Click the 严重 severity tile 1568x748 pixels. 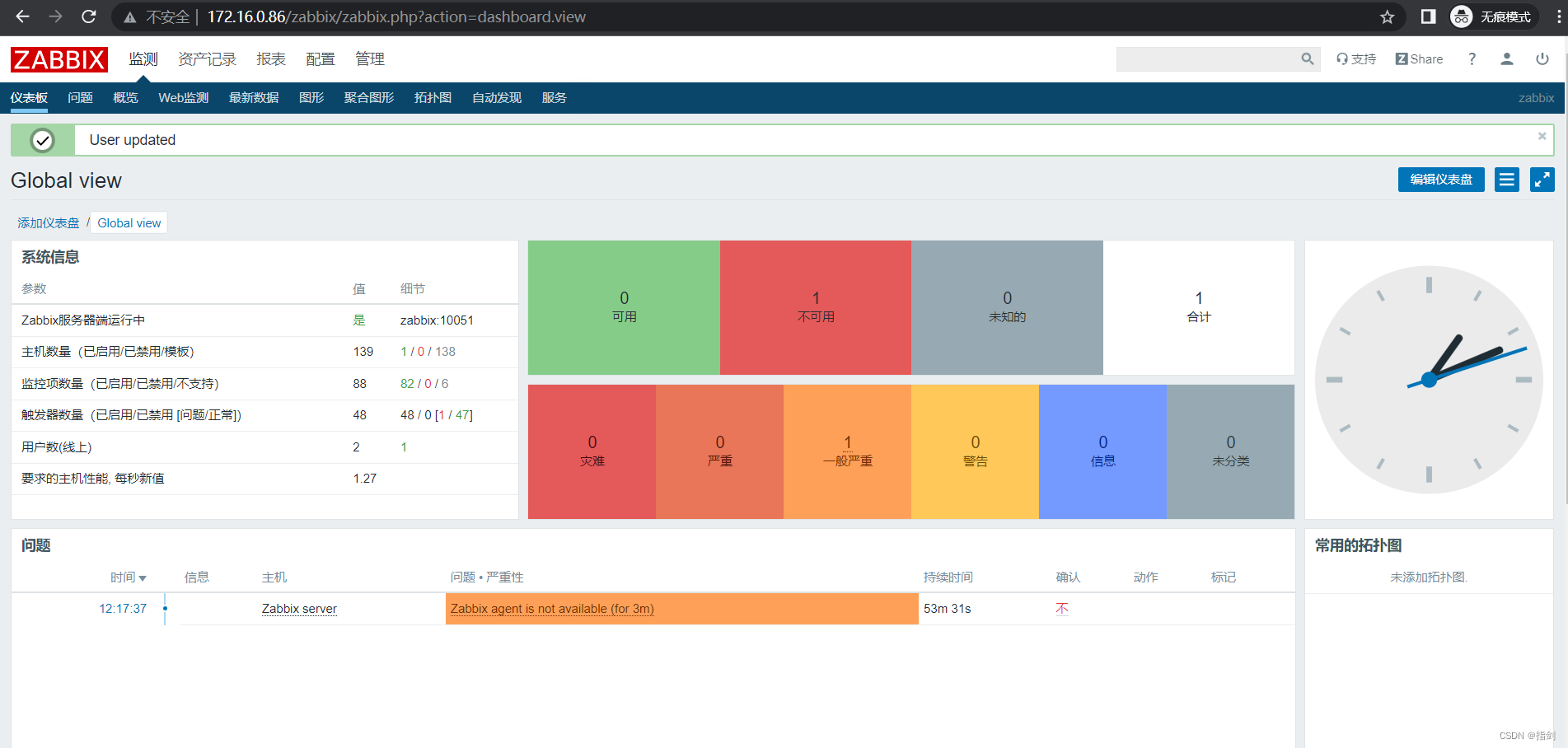719,451
